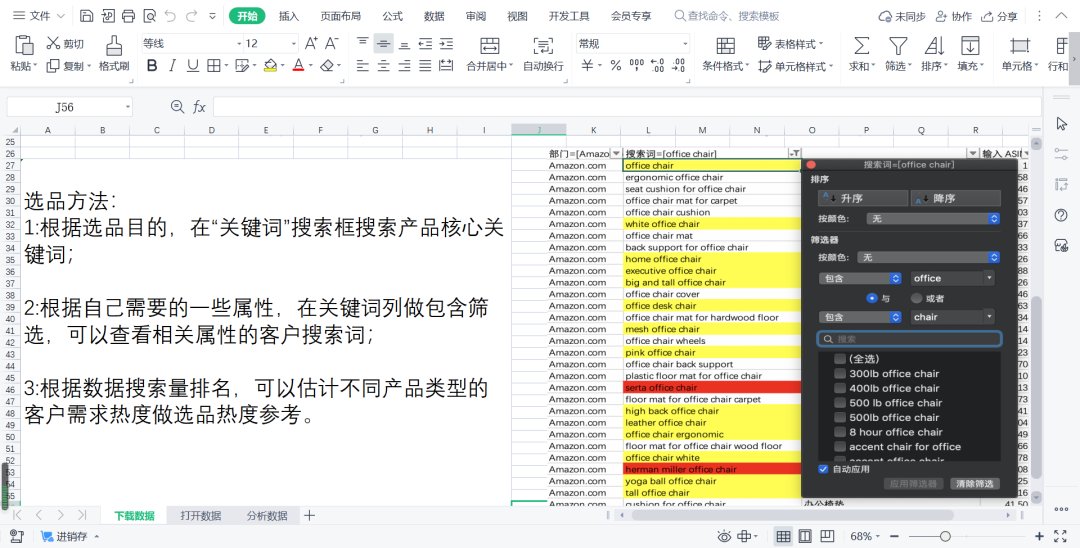Screen dimensions: 1080x548
Task: Click Wrap Text (自动换行) icon
Action: pyautogui.click(x=543, y=46)
